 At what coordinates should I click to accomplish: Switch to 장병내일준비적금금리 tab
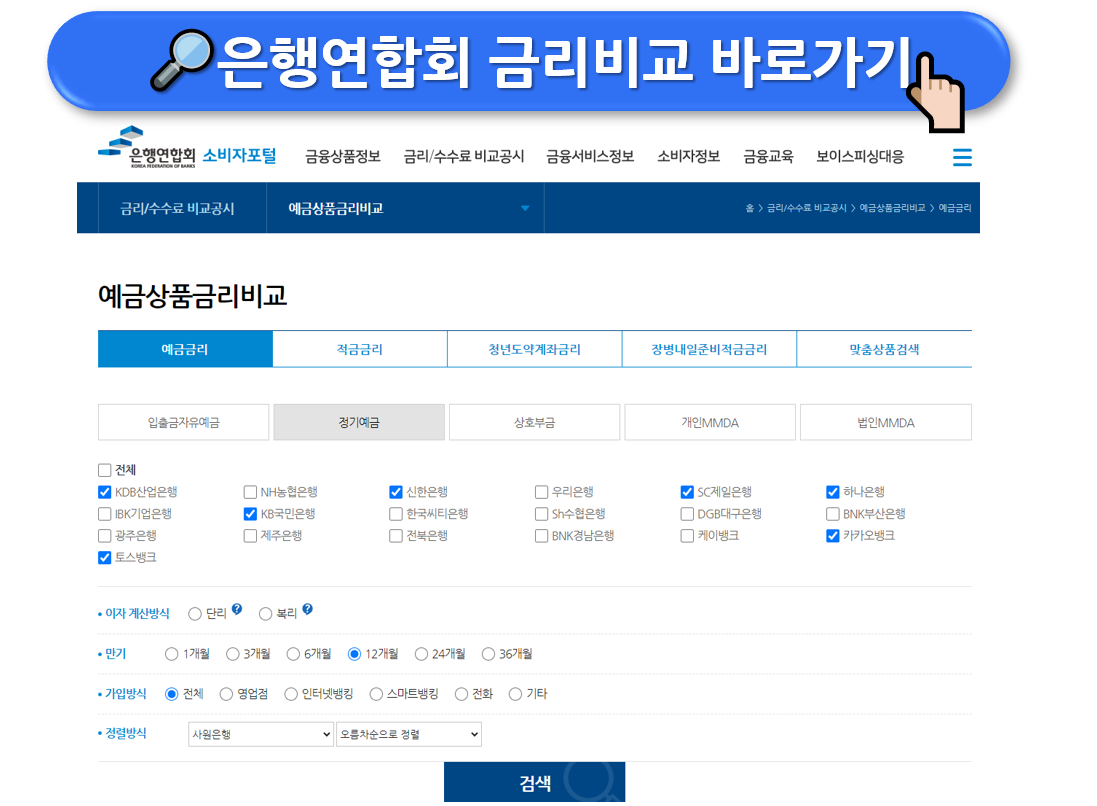[x=709, y=349]
